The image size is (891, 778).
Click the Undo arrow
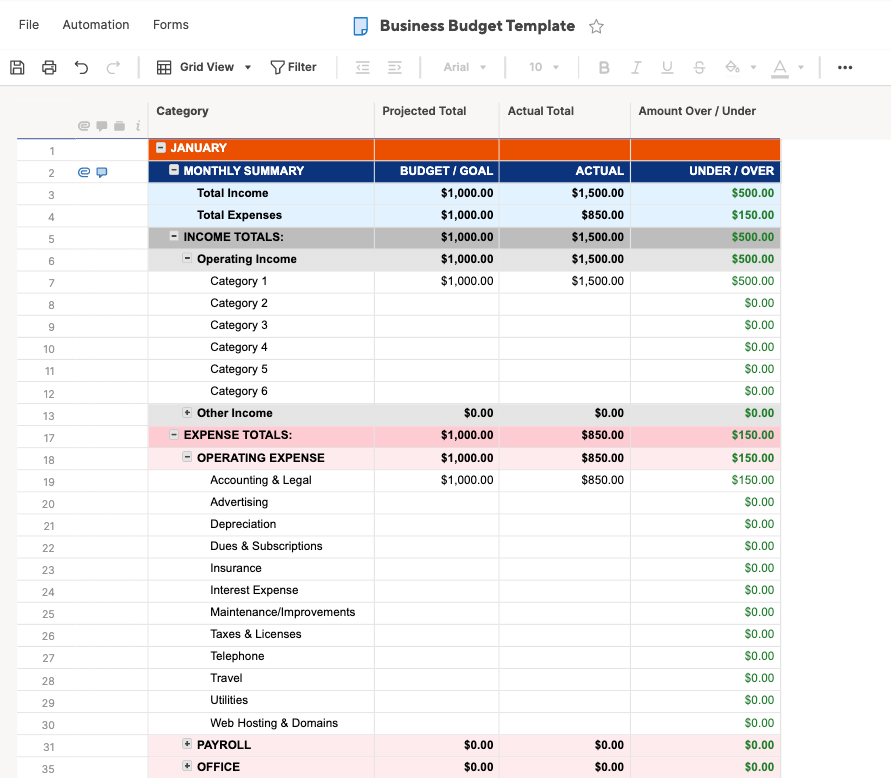81,67
